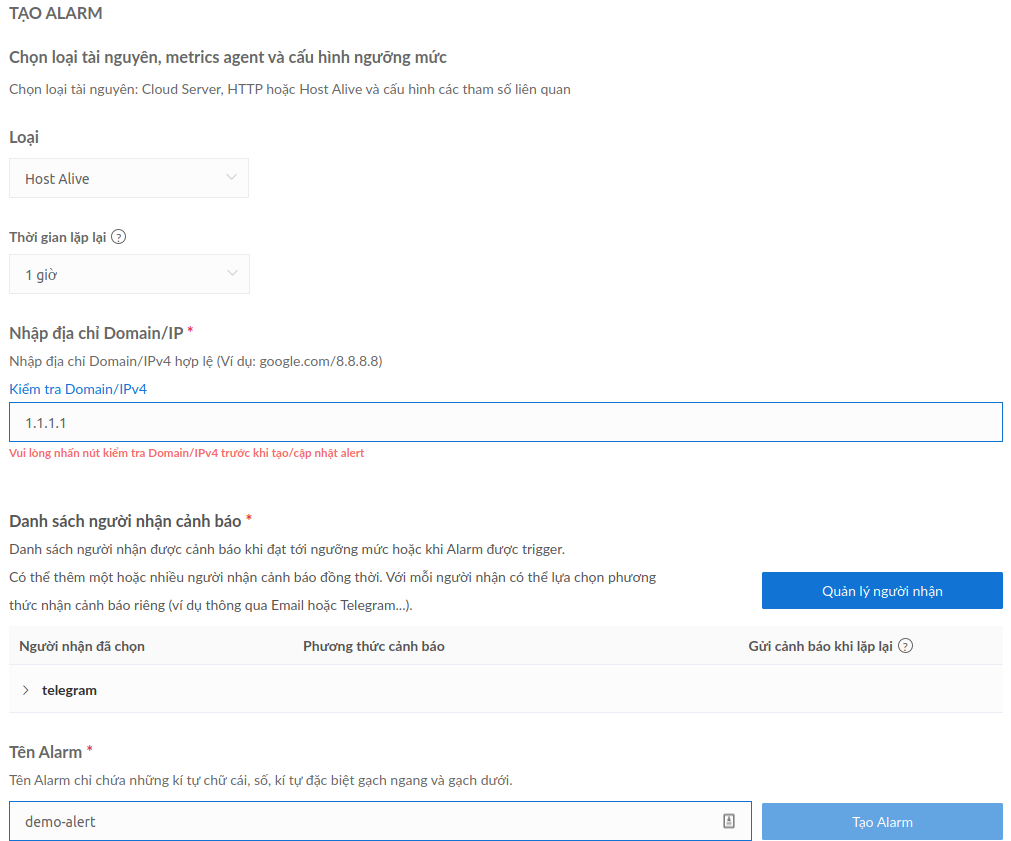Click the Tạo Alarm button
This screenshot has width=1011, height=841.
[x=882, y=822]
